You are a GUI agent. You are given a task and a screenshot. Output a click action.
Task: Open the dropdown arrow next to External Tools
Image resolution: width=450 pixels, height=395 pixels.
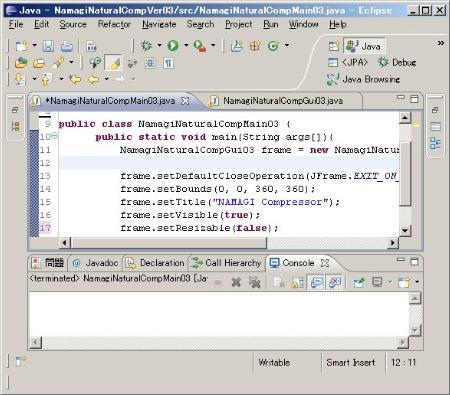tap(213, 45)
